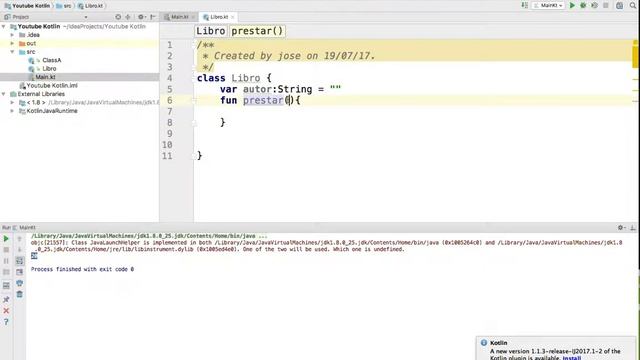Image resolution: width=640 pixels, height=360 pixels.
Task: Click the dump threads icon in Run panel
Action: (6, 272)
